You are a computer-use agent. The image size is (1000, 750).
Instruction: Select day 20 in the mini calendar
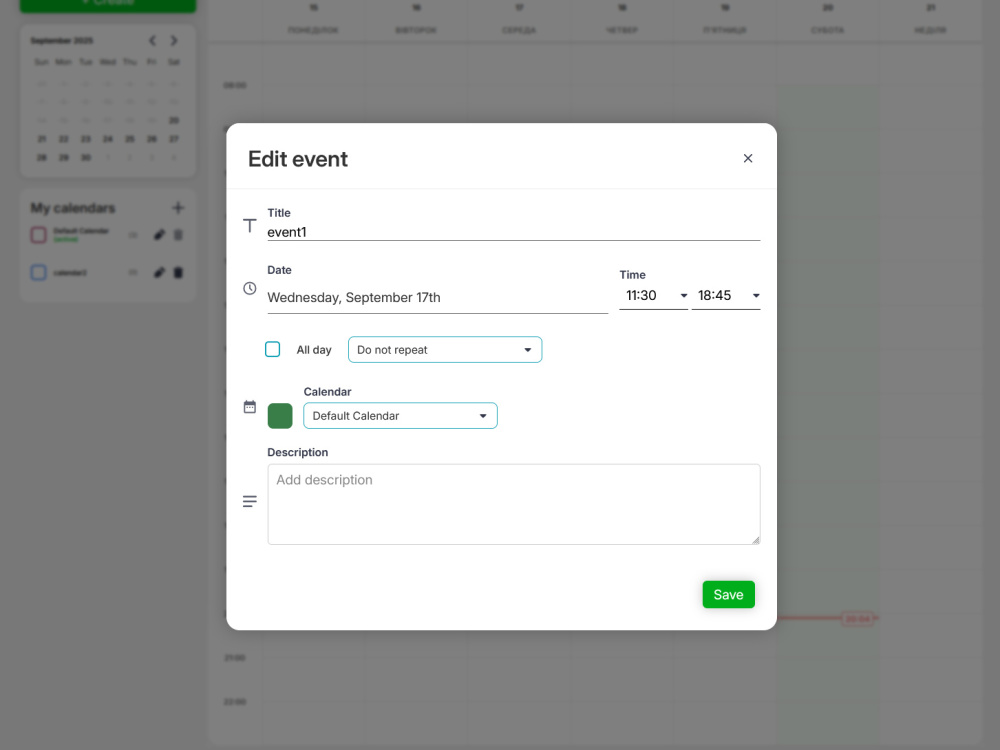(x=173, y=121)
